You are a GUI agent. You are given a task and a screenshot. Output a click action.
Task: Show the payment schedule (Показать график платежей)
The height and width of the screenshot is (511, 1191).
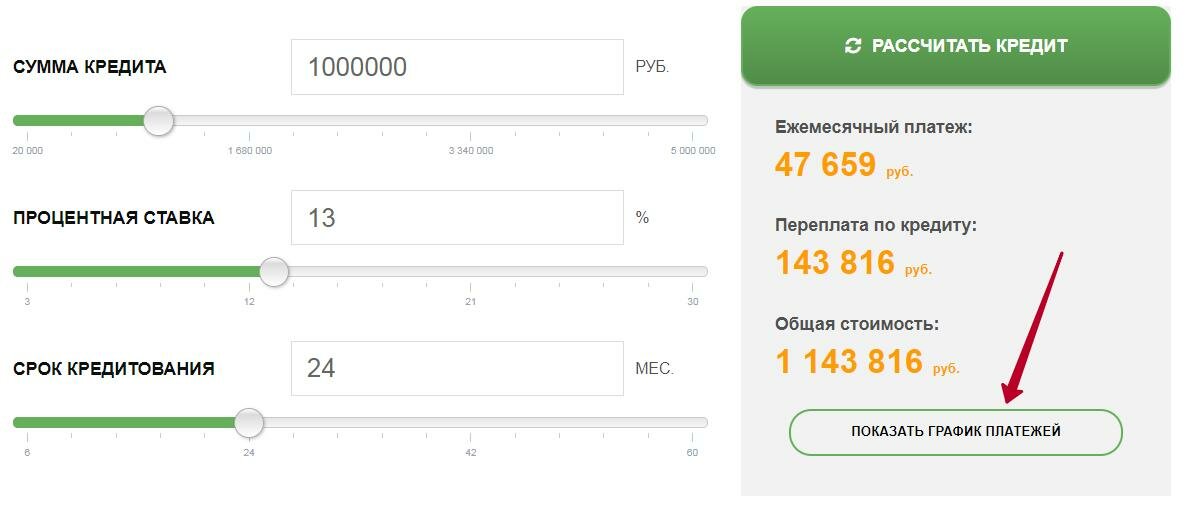coord(955,432)
